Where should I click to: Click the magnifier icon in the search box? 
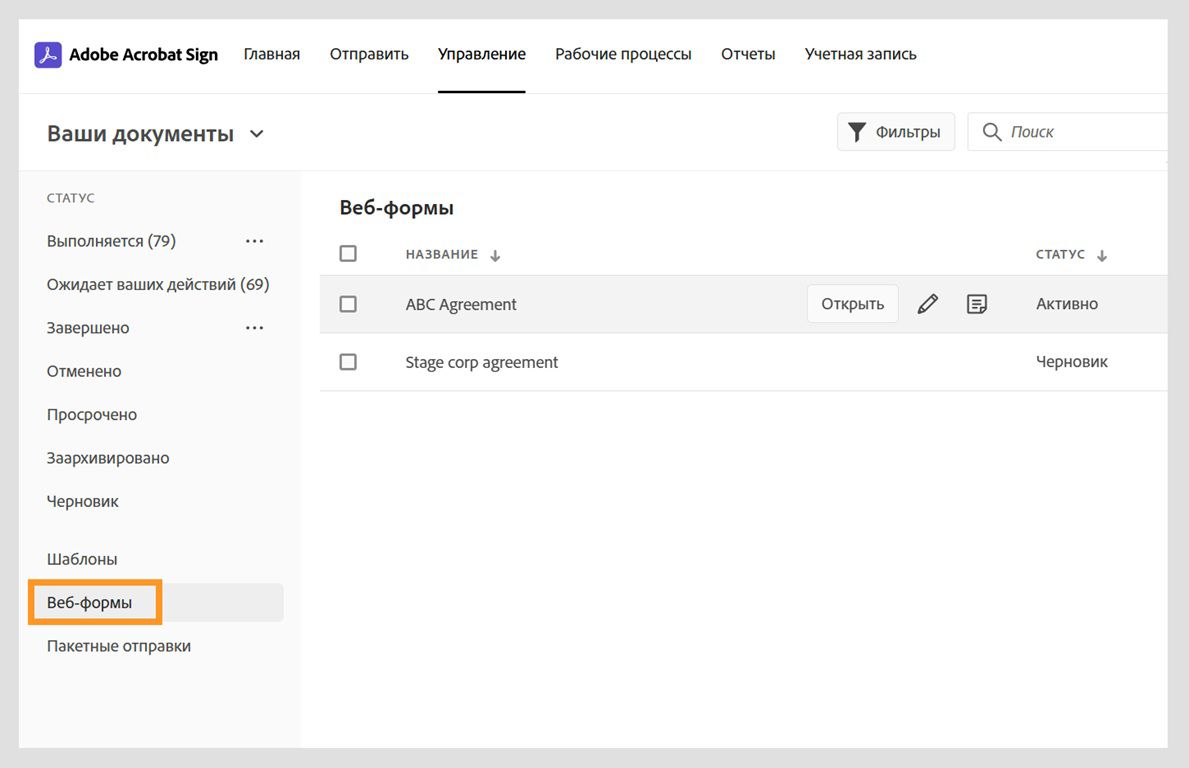click(992, 132)
